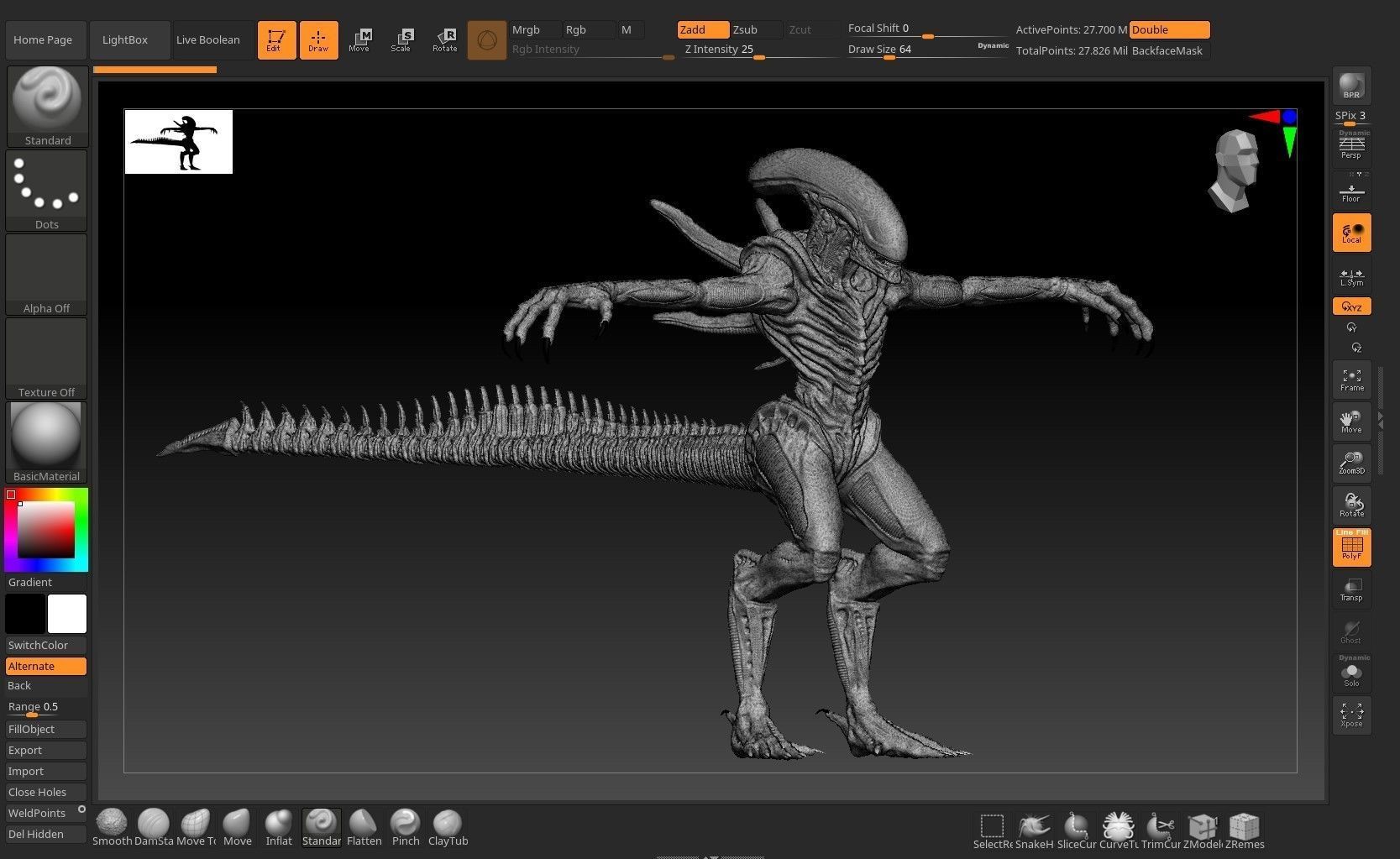1400x859 pixels.
Task: Toggle Solo mode icon
Action: (x=1351, y=673)
